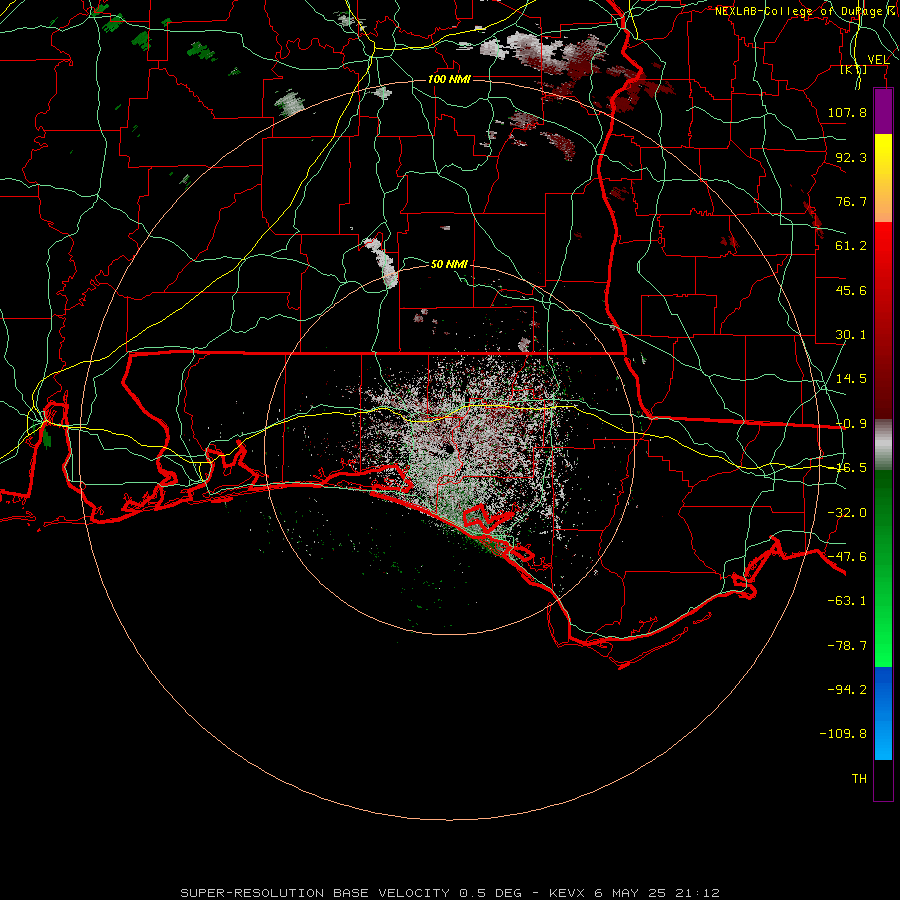Click the 30.1 legend value
This screenshot has height=900, width=900.
click(851, 335)
